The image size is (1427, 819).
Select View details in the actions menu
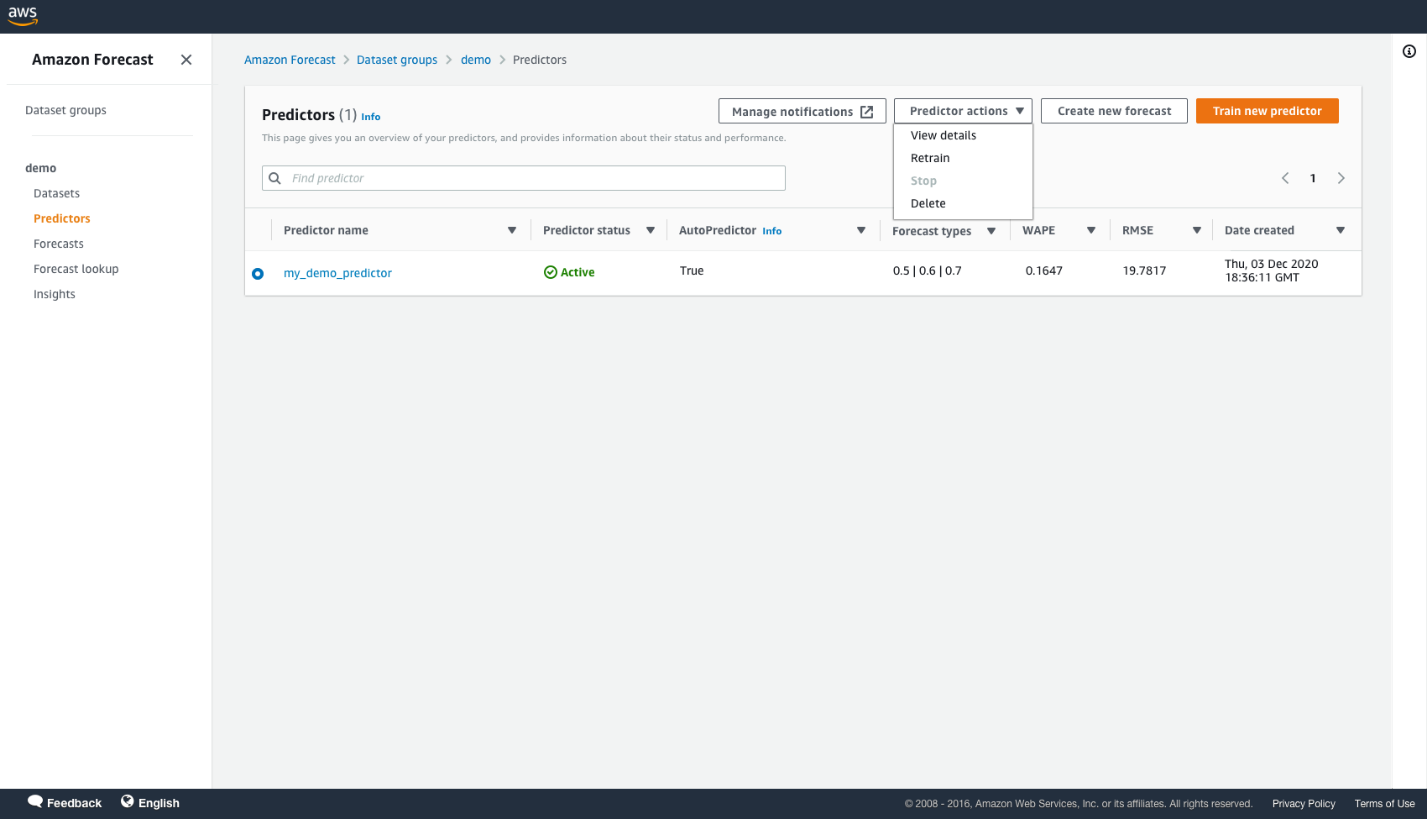point(943,135)
